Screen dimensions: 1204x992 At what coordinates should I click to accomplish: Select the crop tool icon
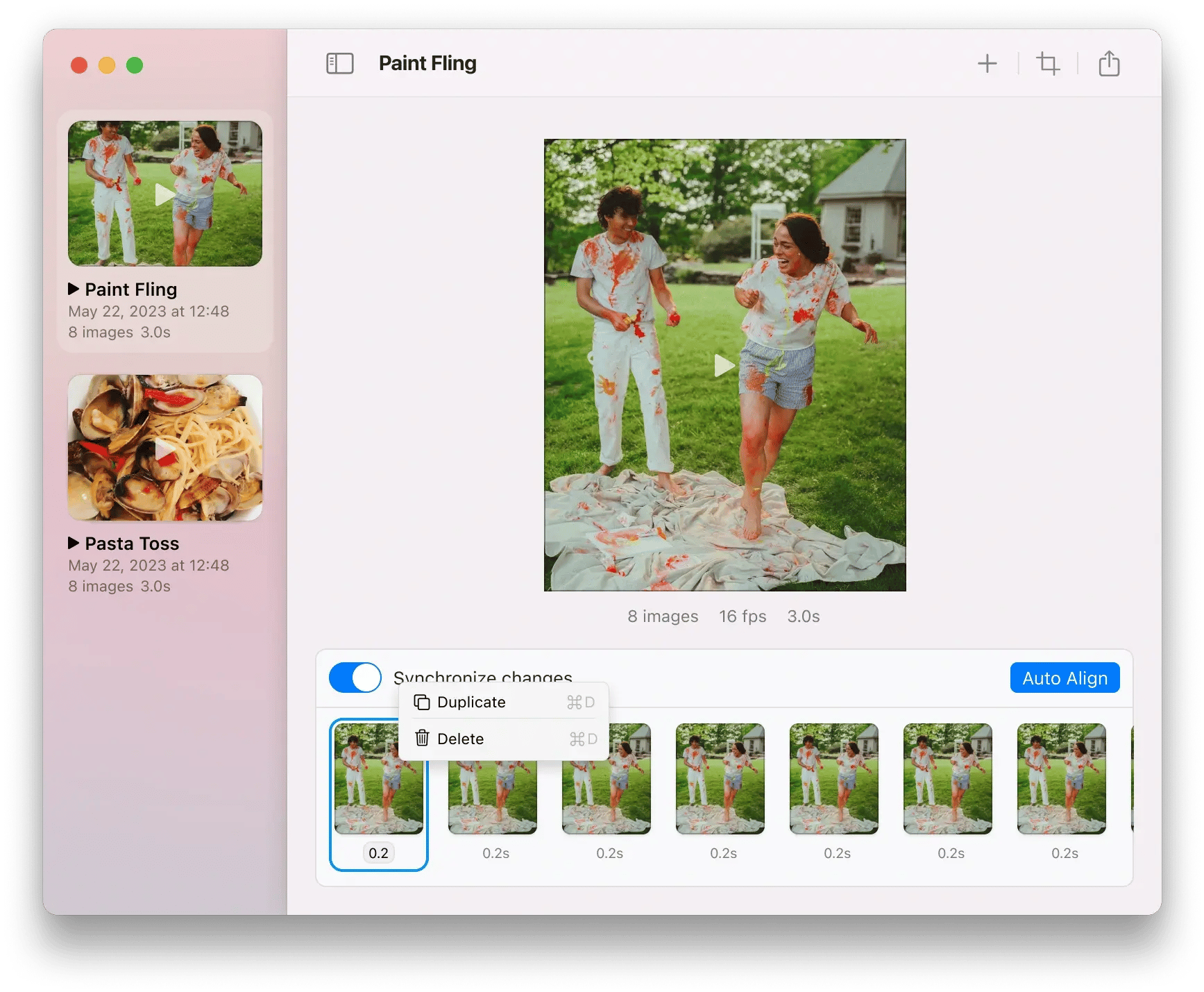tap(1048, 64)
